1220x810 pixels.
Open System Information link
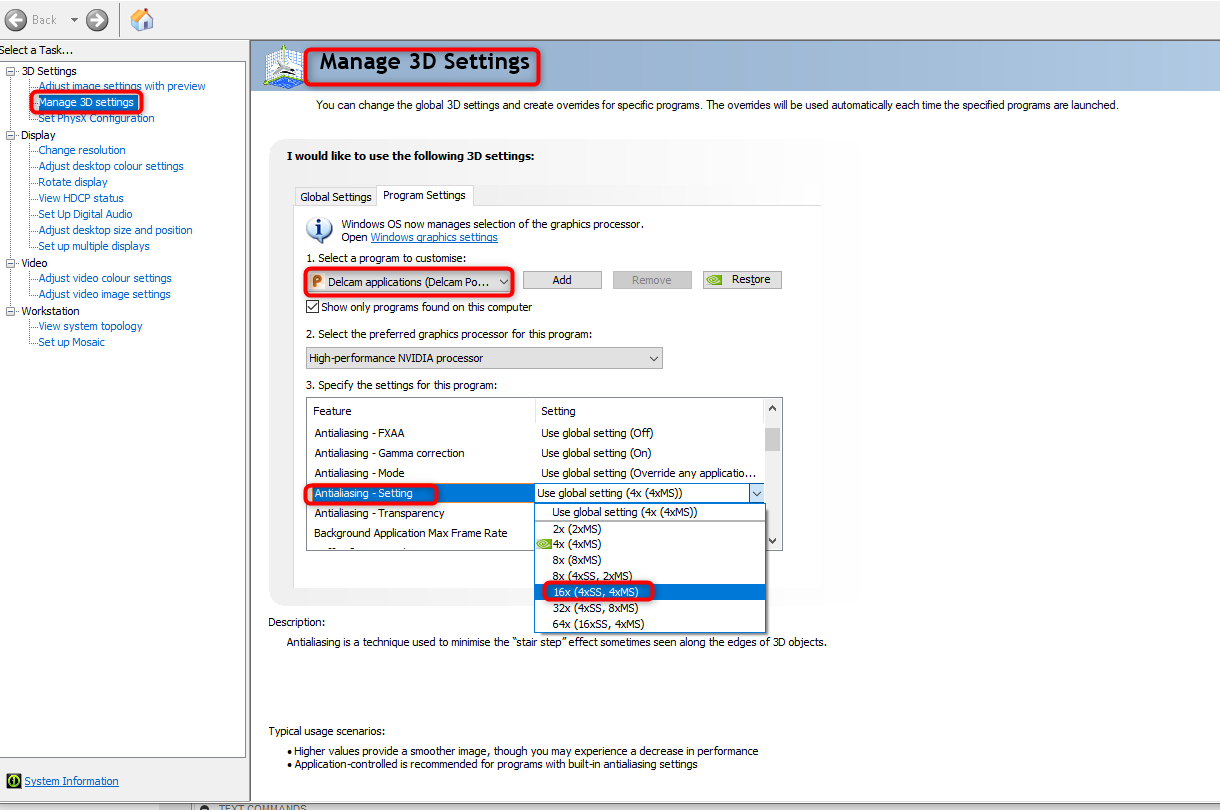[71, 781]
